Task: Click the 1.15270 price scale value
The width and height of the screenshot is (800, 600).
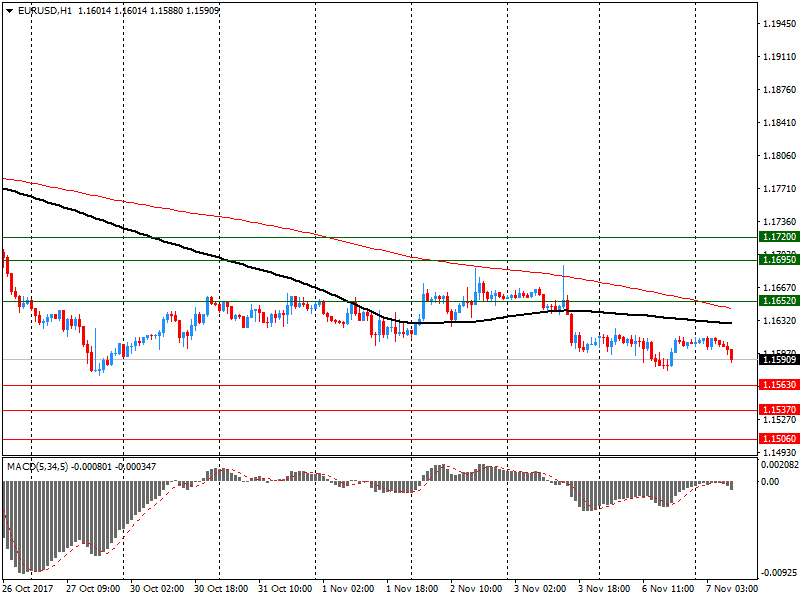Action: pos(780,419)
